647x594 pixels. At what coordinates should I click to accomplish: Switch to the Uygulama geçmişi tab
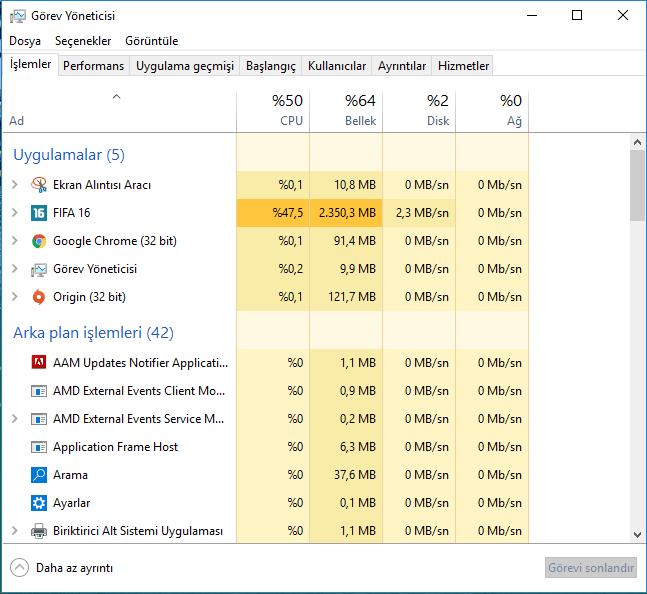click(185, 66)
